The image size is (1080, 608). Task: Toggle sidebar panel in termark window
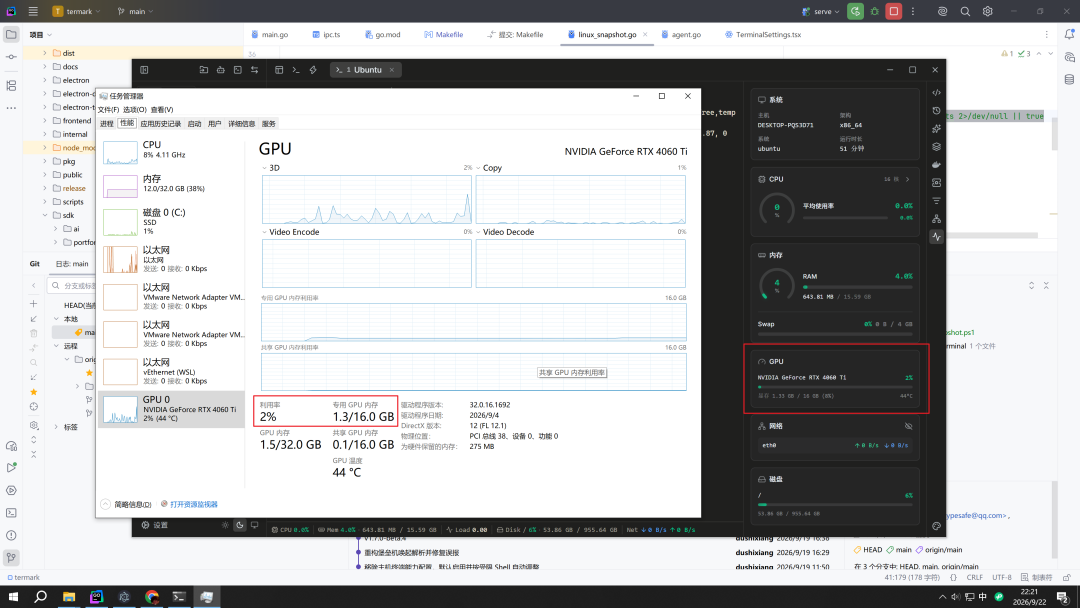point(144,70)
